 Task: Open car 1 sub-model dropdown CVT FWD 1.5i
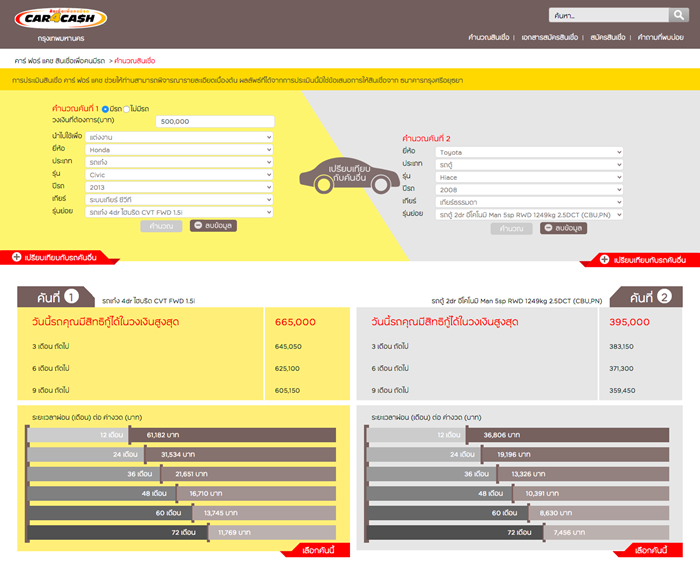179,212
